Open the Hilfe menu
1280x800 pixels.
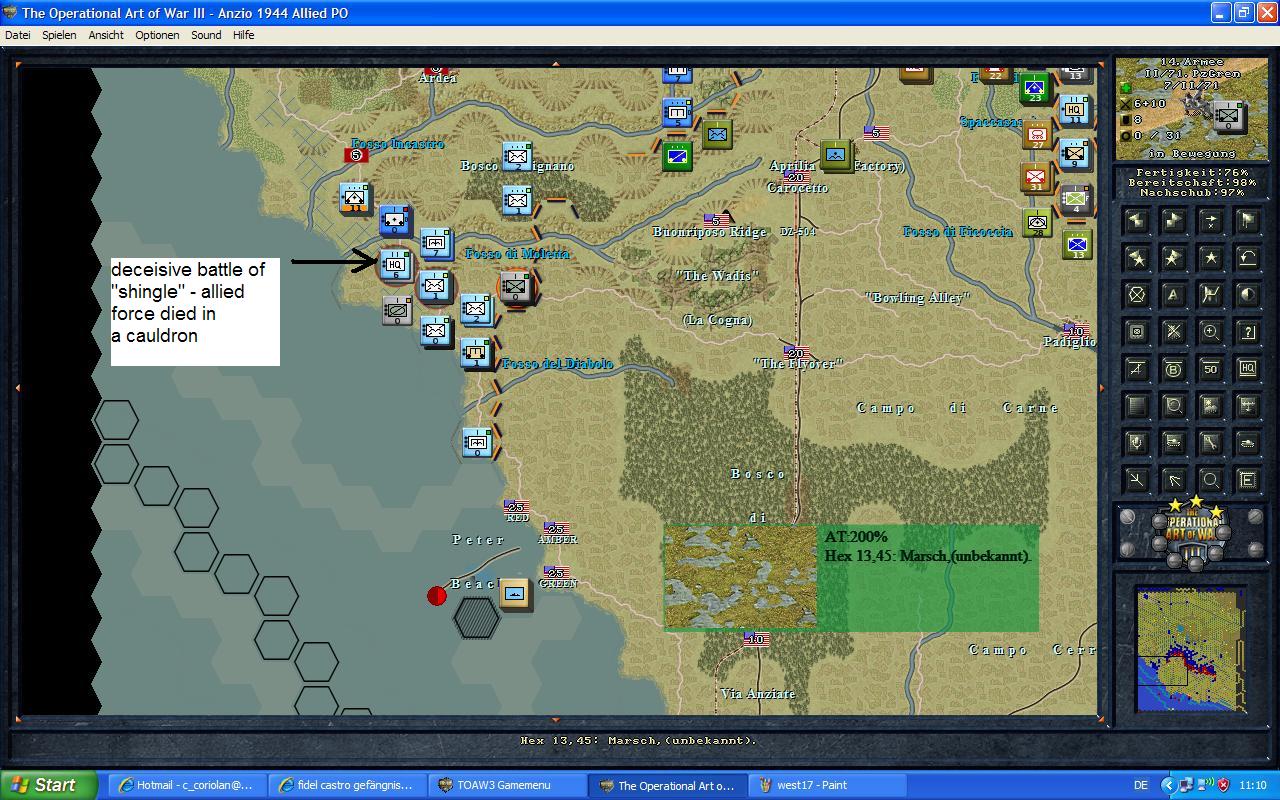click(x=243, y=35)
